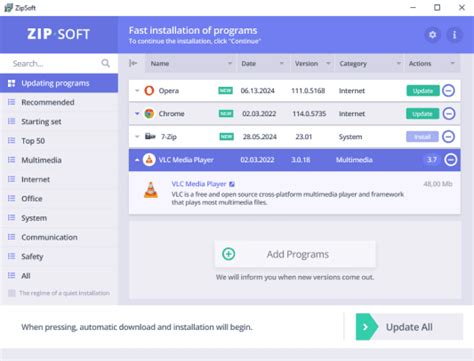Update Chrome with its Update button
Viewport: 474px width, 361px height.
(422, 114)
